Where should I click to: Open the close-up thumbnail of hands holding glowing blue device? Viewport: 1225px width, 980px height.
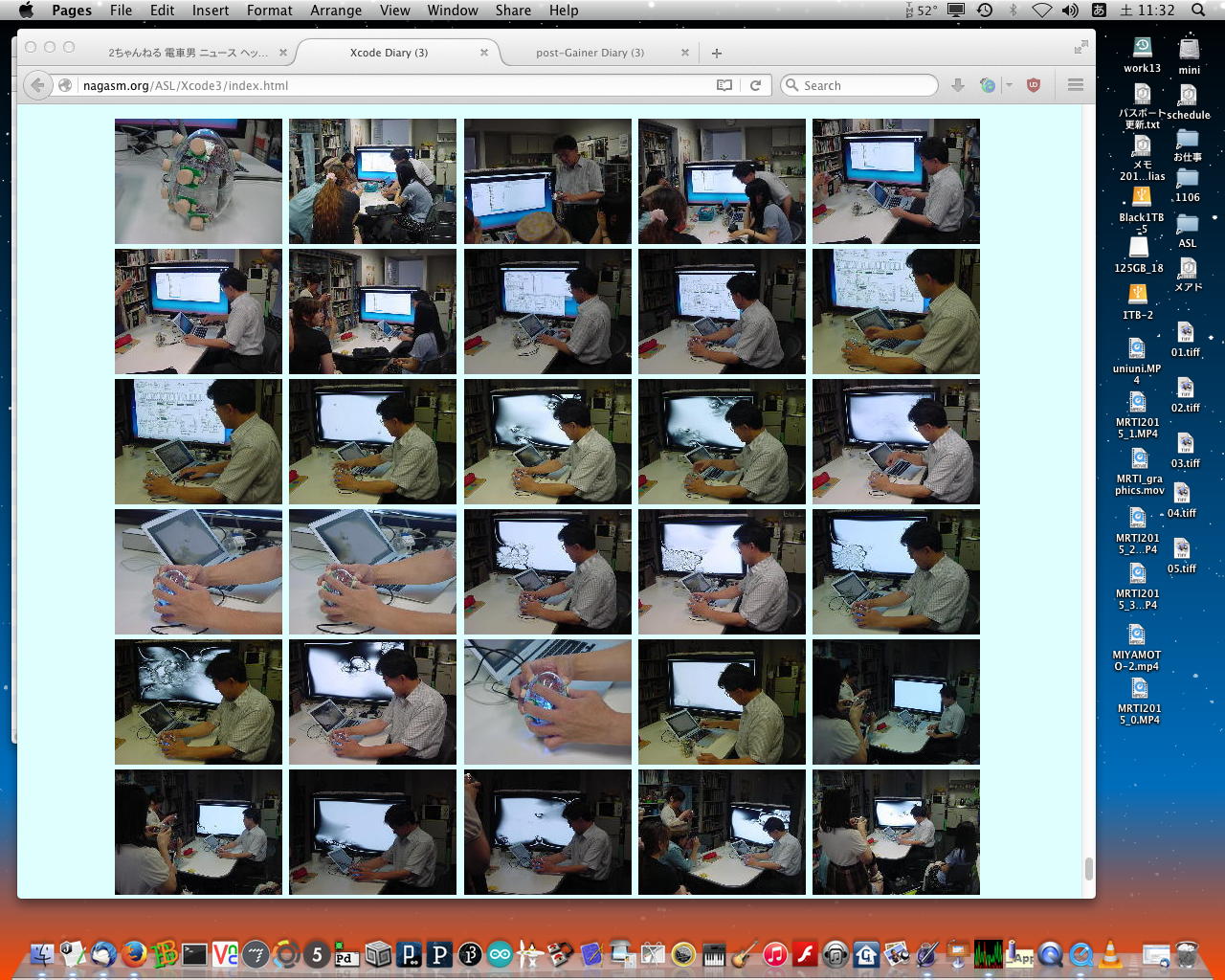pyautogui.click(x=547, y=702)
